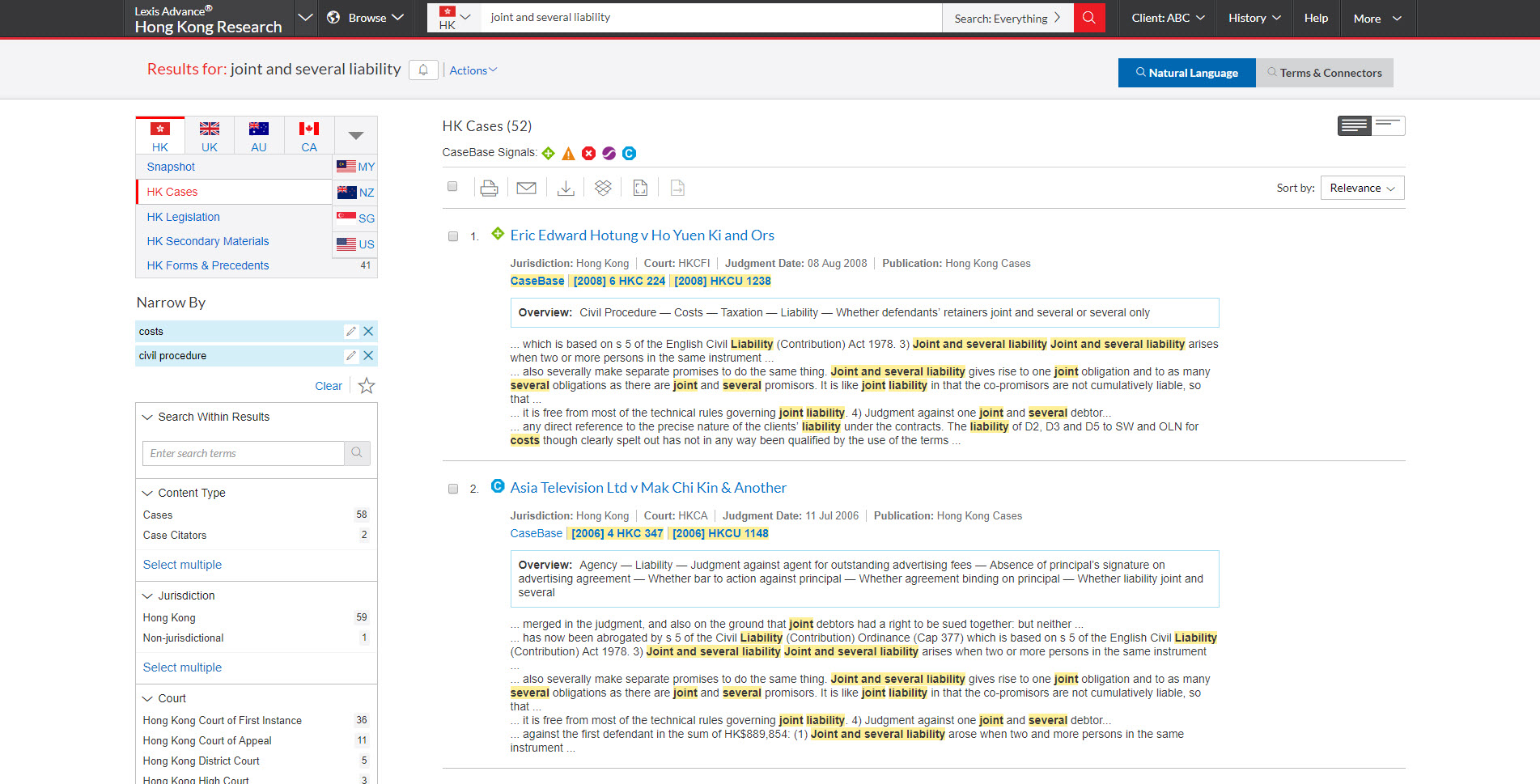
Task: Switch to condensed title view icon
Action: click(1388, 125)
